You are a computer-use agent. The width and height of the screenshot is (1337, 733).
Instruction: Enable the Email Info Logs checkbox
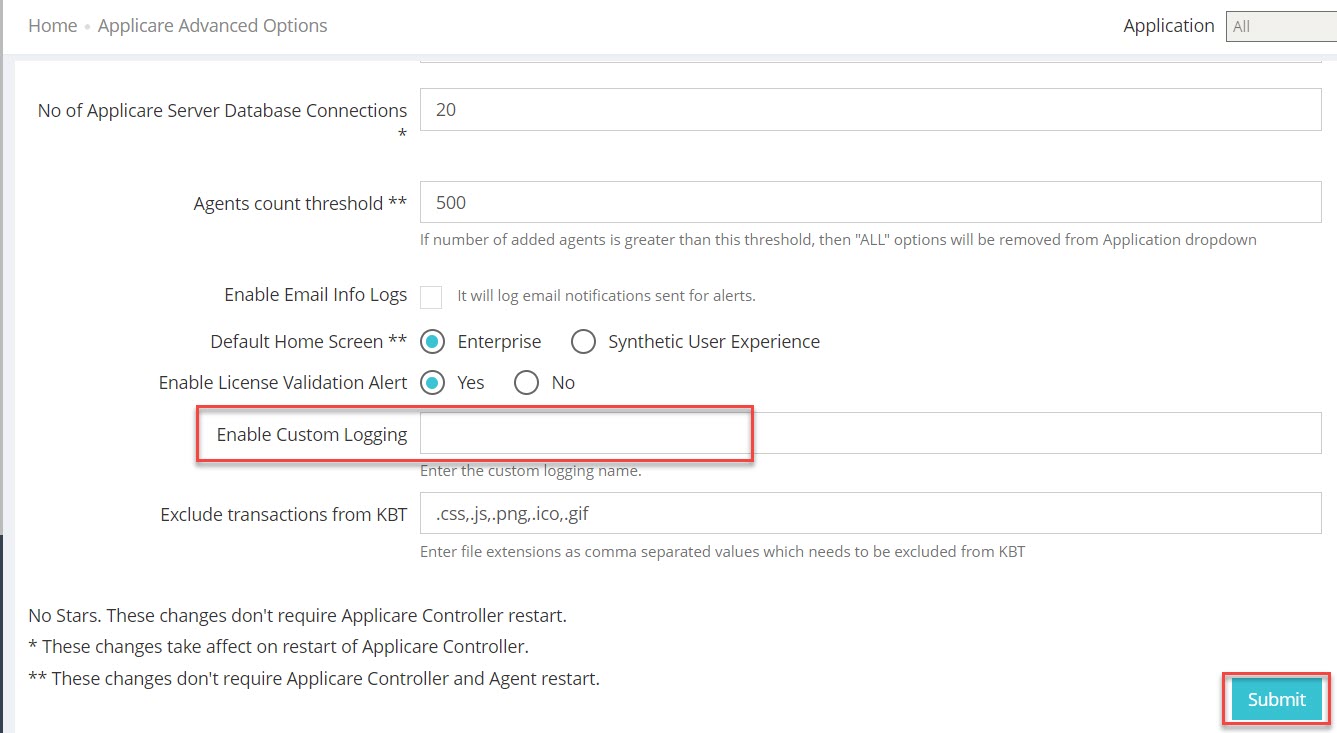[431, 296]
